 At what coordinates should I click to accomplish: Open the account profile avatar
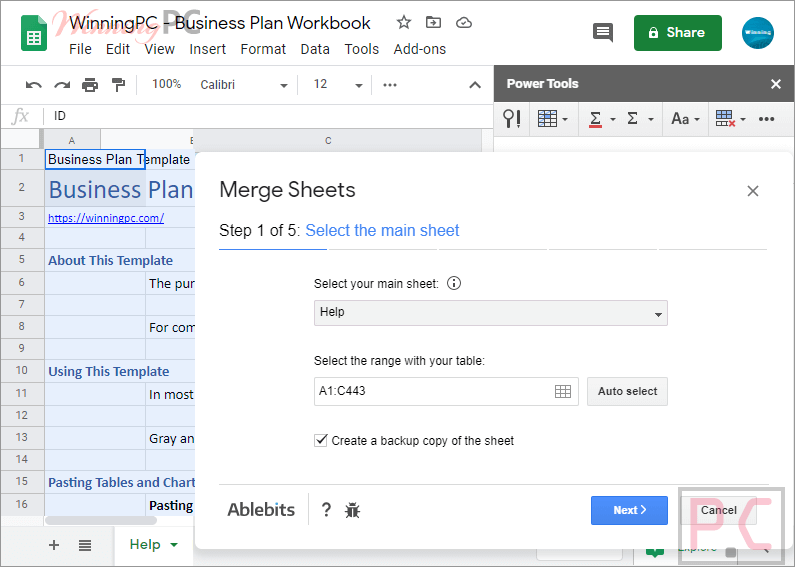[x=757, y=33]
